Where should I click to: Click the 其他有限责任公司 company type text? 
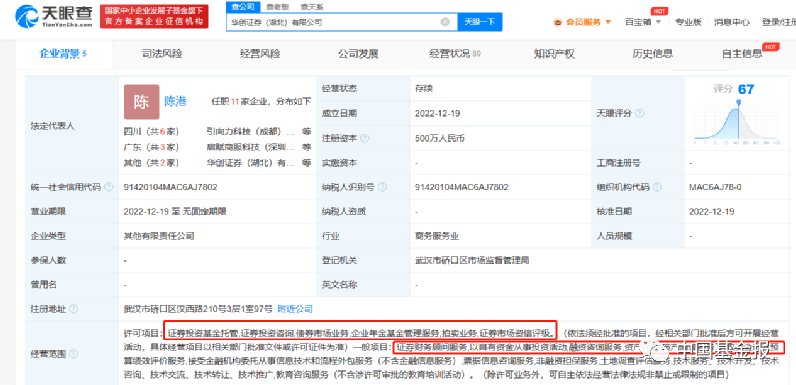pyautogui.click(x=159, y=236)
